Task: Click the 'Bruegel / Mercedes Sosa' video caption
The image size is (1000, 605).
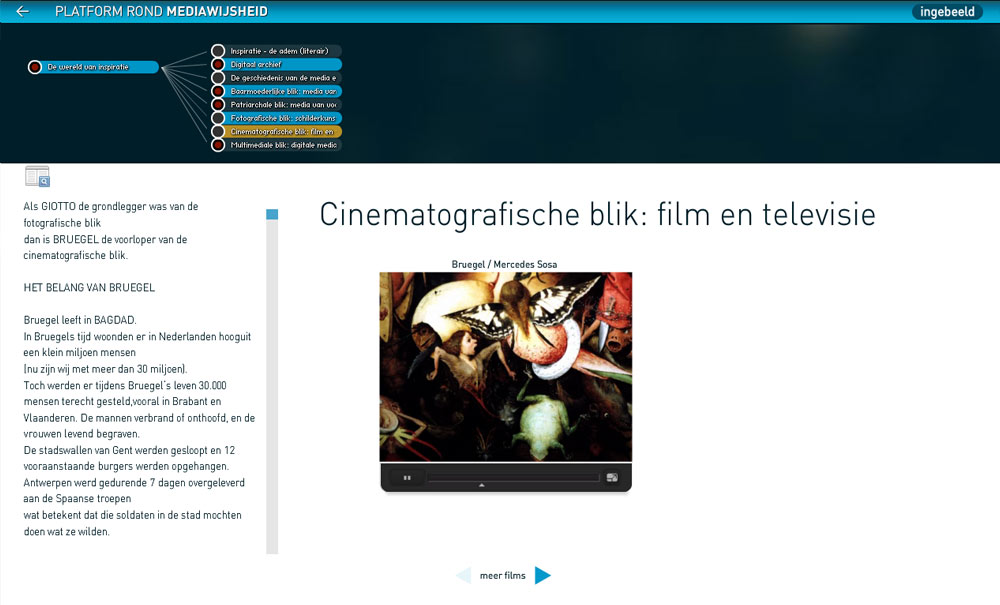Action: point(504,265)
